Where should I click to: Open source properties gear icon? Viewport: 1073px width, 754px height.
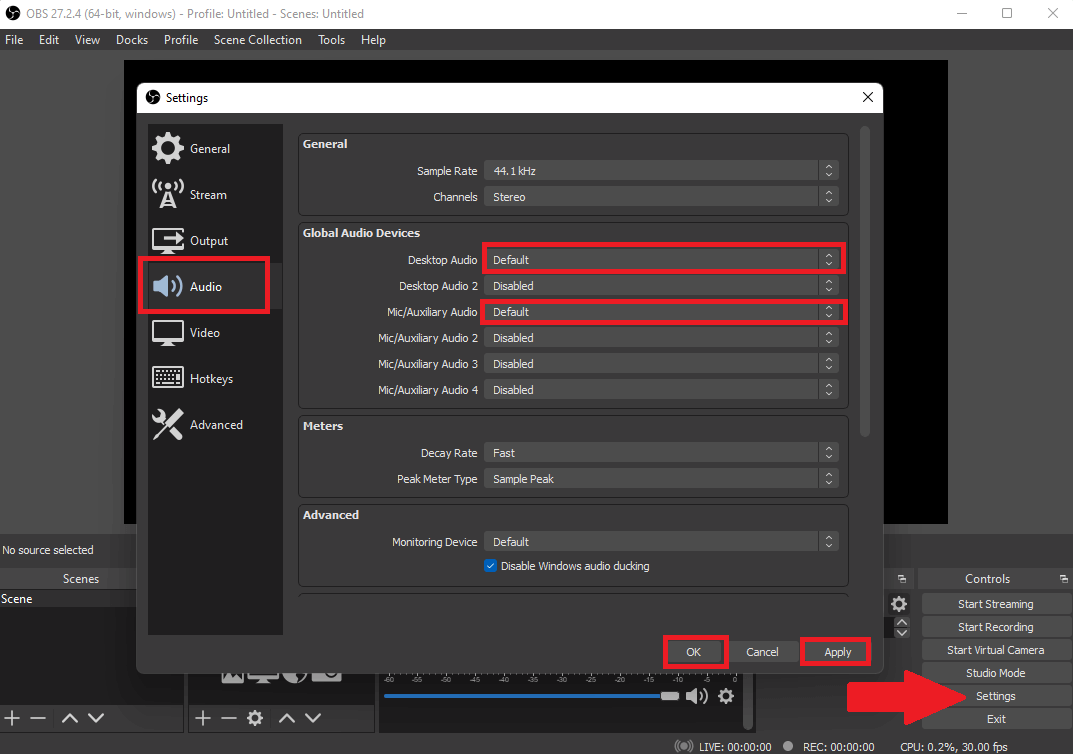[x=255, y=718]
